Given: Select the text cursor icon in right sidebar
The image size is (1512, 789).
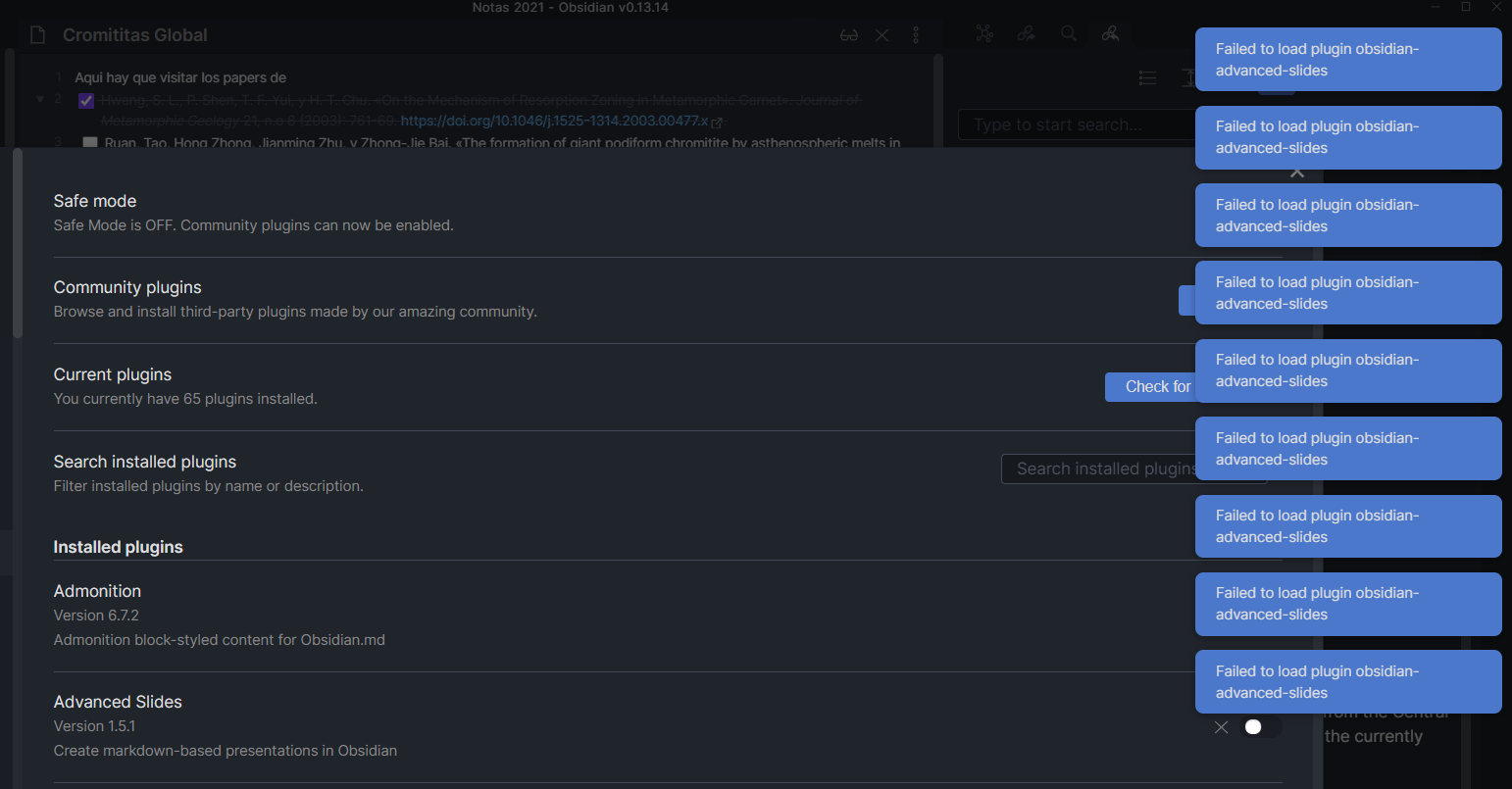Looking at the screenshot, I should (x=1189, y=76).
